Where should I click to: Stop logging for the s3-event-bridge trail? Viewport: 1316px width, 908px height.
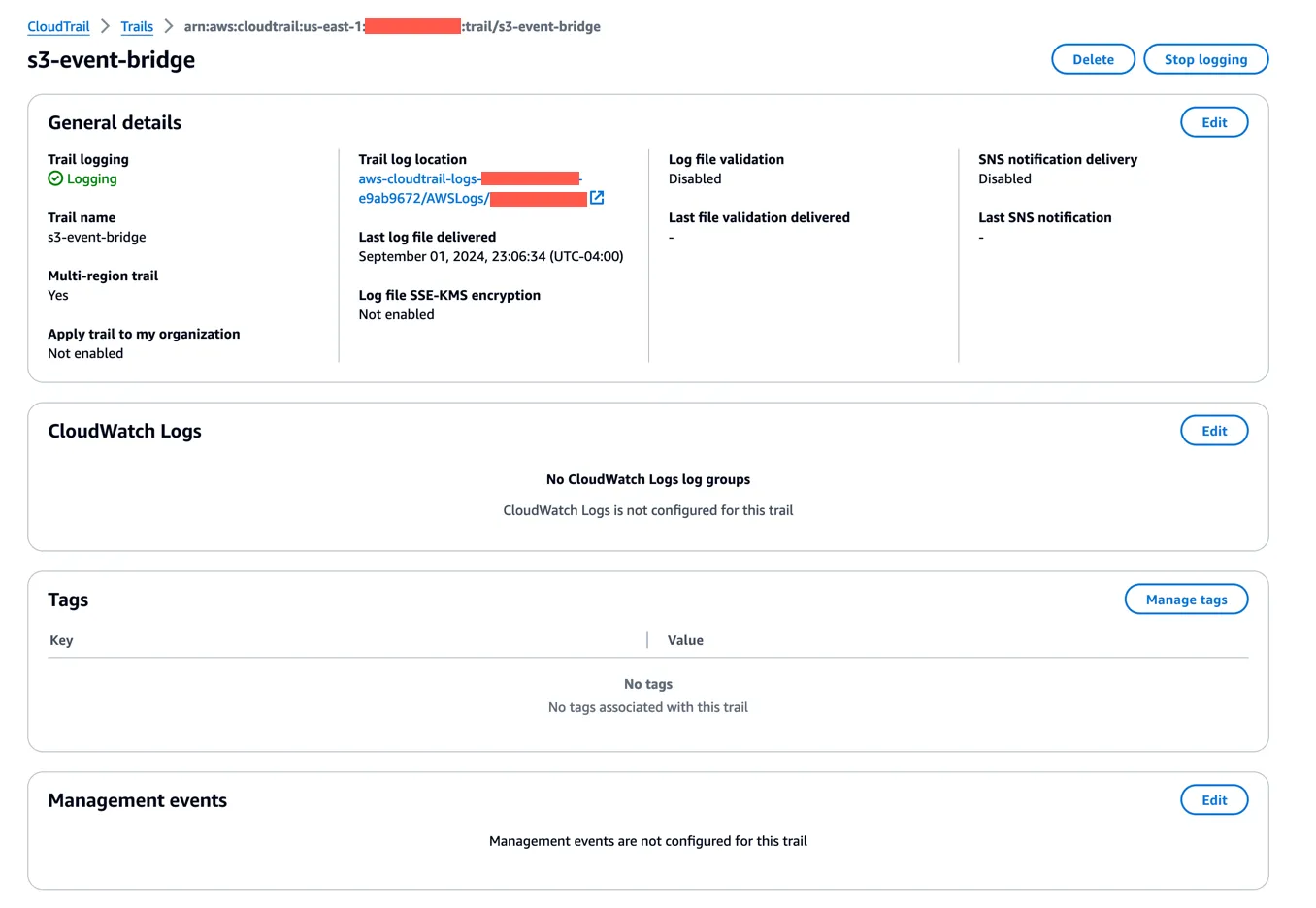pyautogui.click(x=1205, y=58)
